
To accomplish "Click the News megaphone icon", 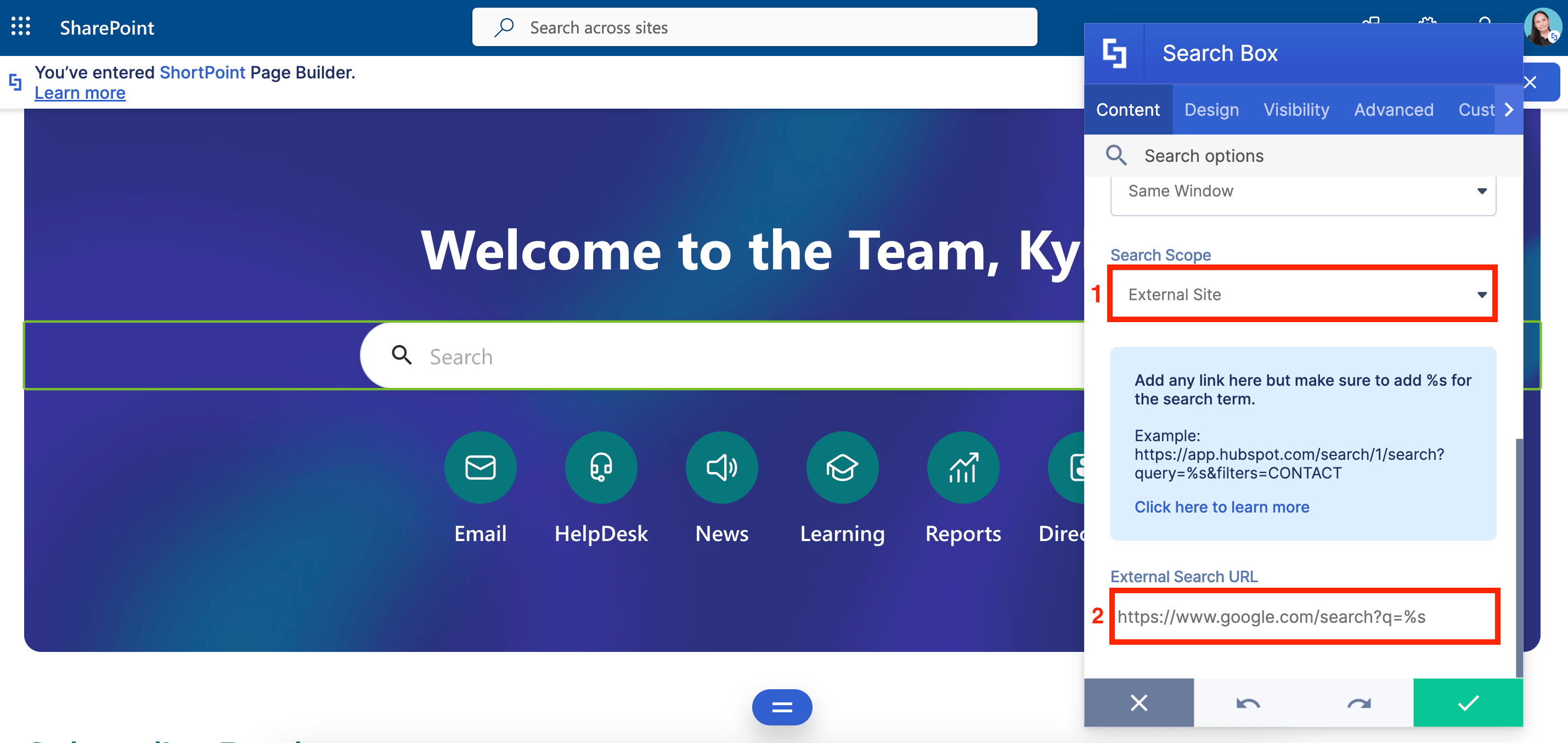I will point(721,467).
